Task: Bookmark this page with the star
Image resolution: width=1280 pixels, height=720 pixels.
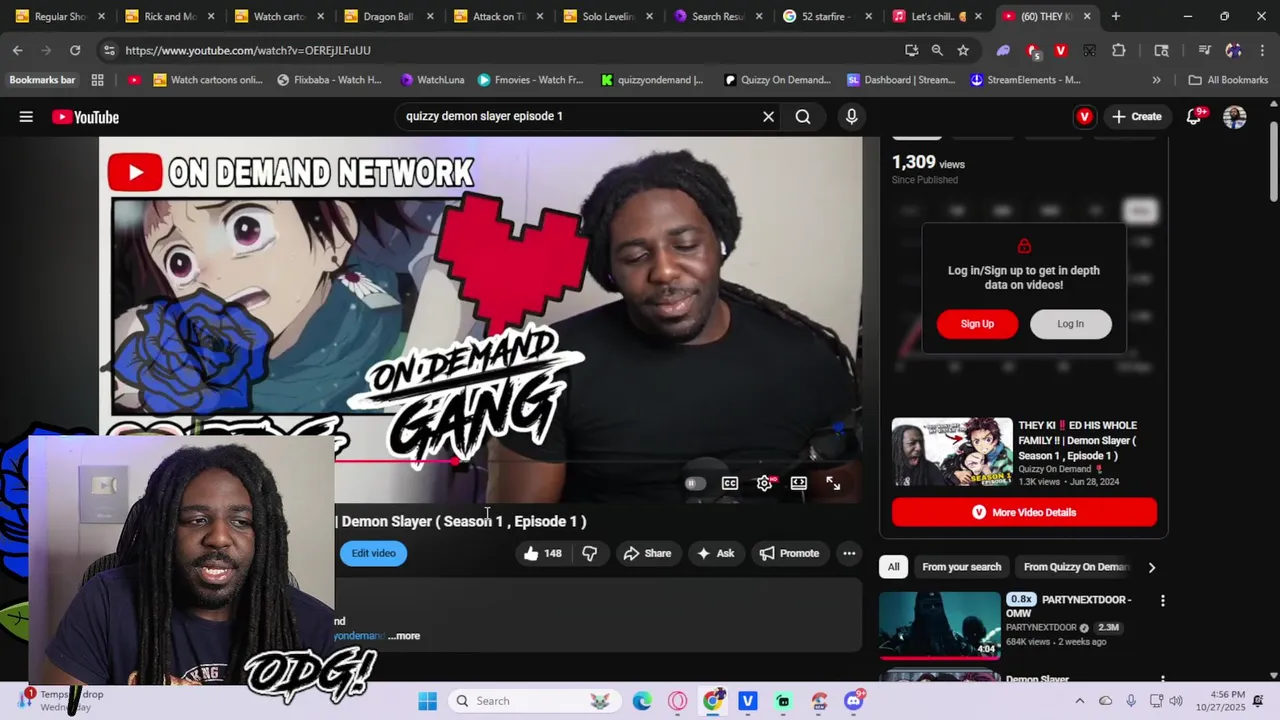Action: (963, 50)
